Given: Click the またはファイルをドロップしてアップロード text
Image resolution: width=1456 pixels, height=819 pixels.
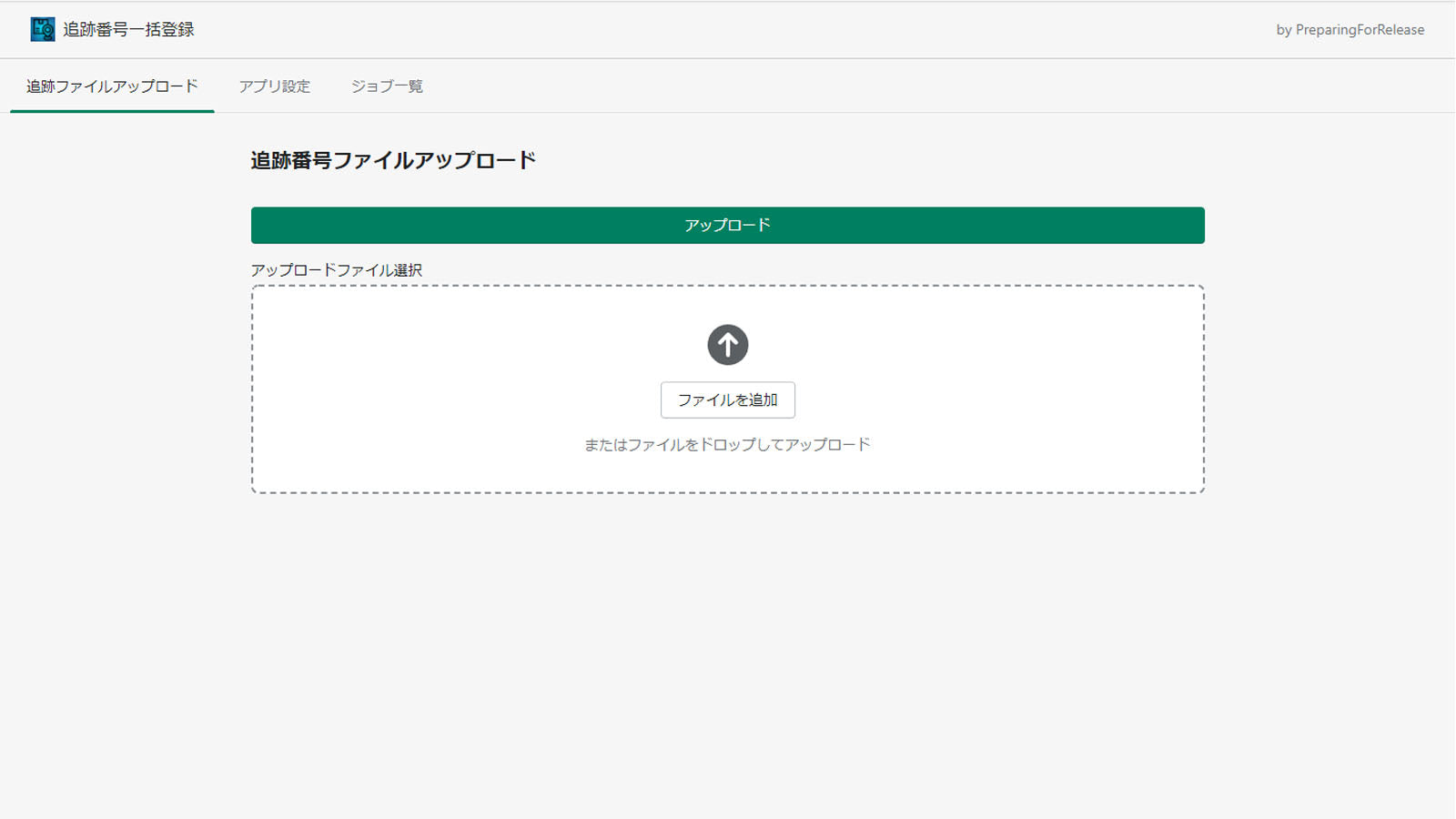Looking at the screenshot, I should tap(727, 444).
